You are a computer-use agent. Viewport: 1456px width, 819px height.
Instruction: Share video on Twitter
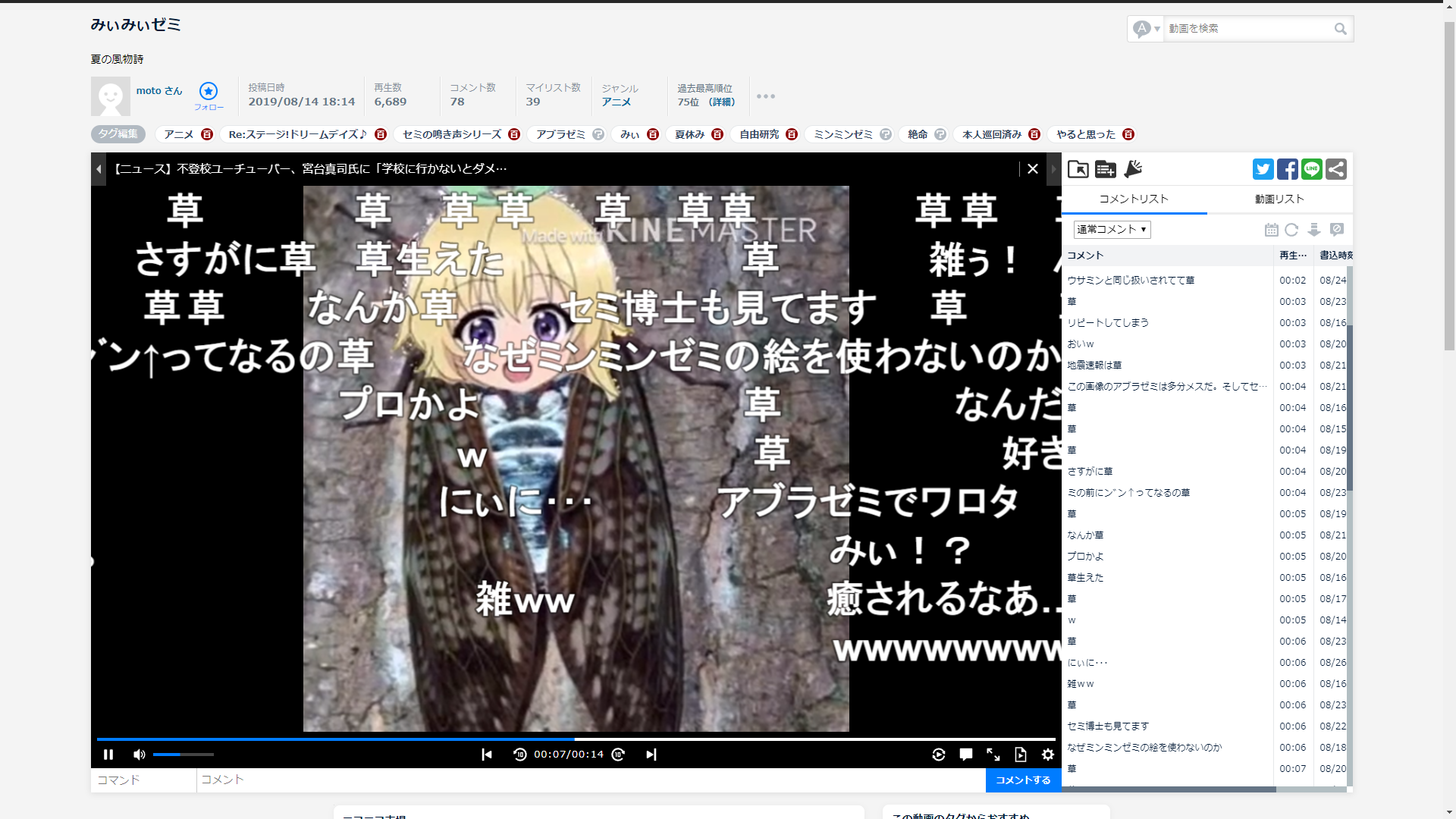1263,169
